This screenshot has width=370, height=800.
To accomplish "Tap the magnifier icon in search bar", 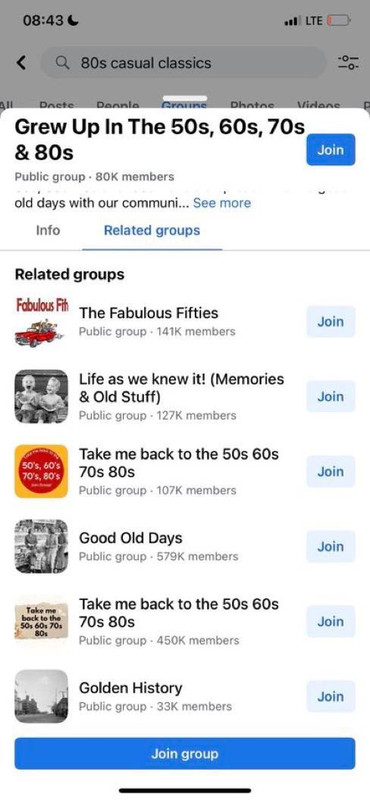I will pyautogui.click(x=62, y=63).
